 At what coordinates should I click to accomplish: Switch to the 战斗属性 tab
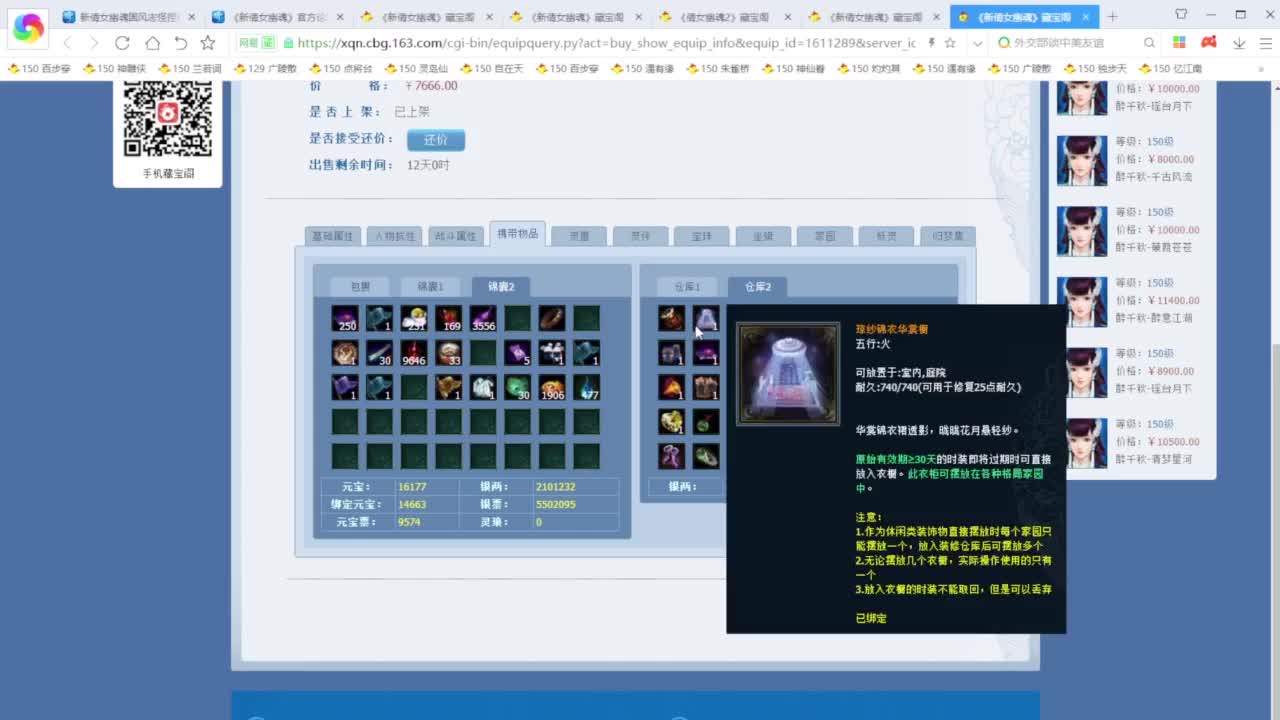point(455,236)
